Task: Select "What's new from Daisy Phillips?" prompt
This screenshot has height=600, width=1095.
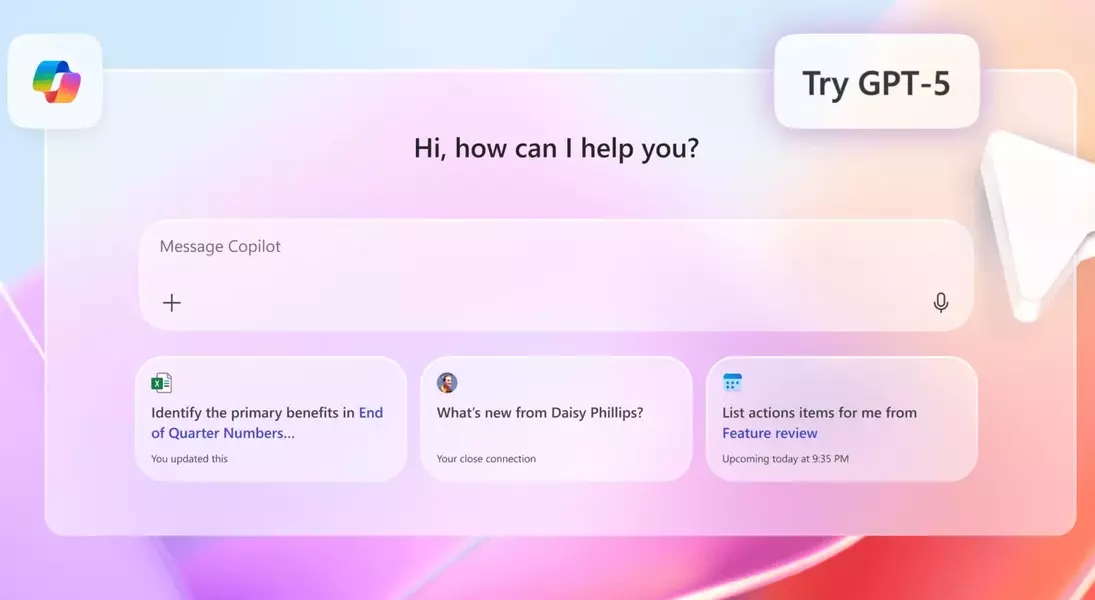Action: point(540,412)
